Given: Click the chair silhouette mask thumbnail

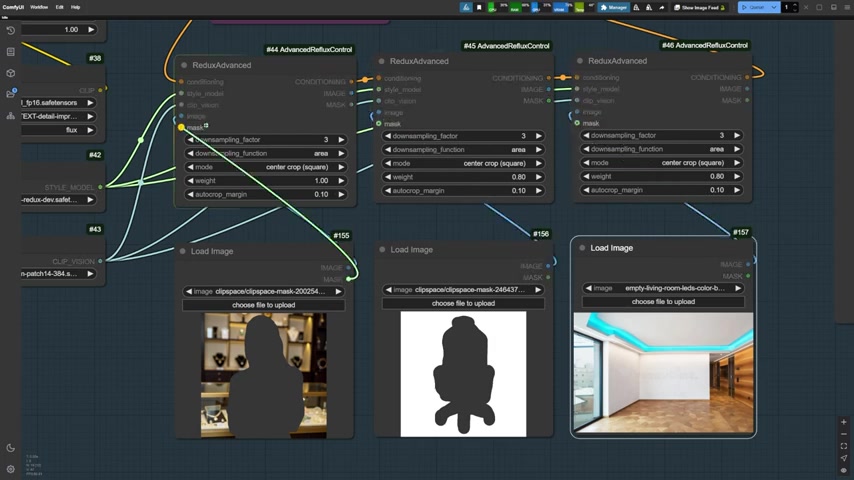Looking at the screenshot, I should coord(463,374).
